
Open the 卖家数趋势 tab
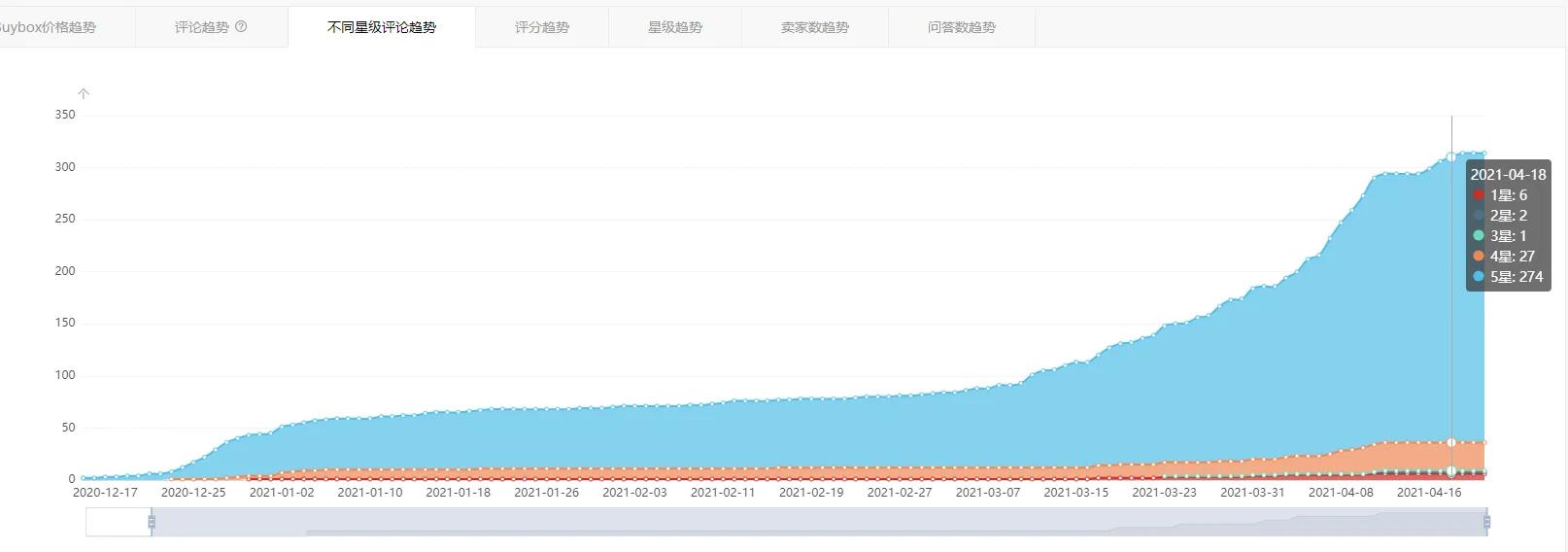[815, 27]
